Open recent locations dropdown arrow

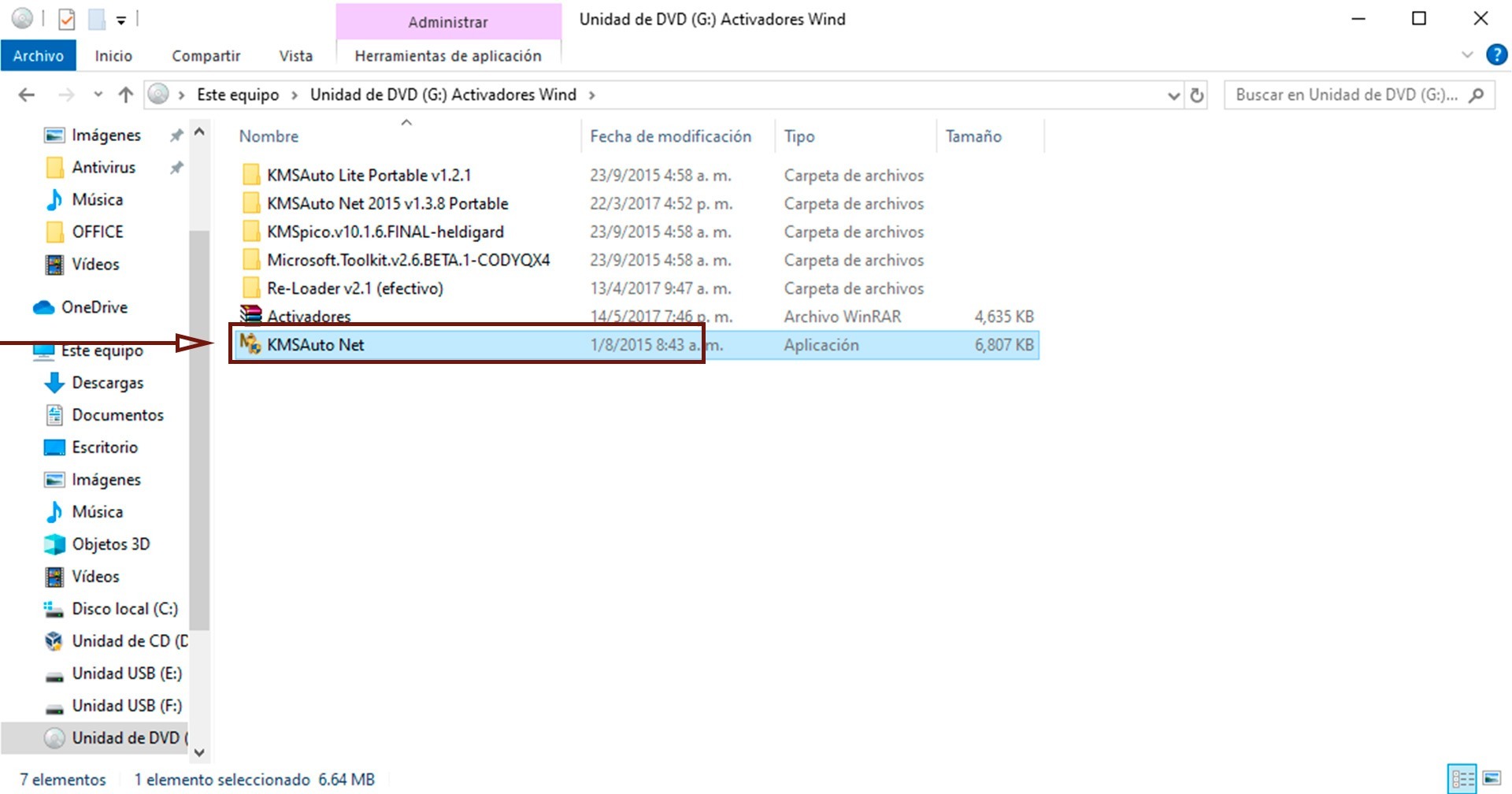[x=98, y=95]
